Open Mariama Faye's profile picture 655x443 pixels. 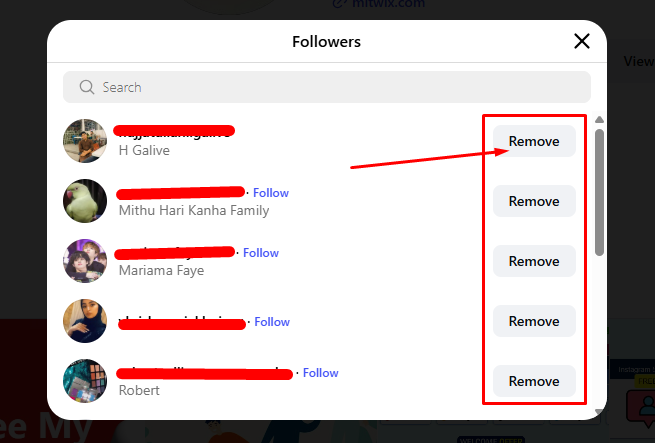pos(85,261)
